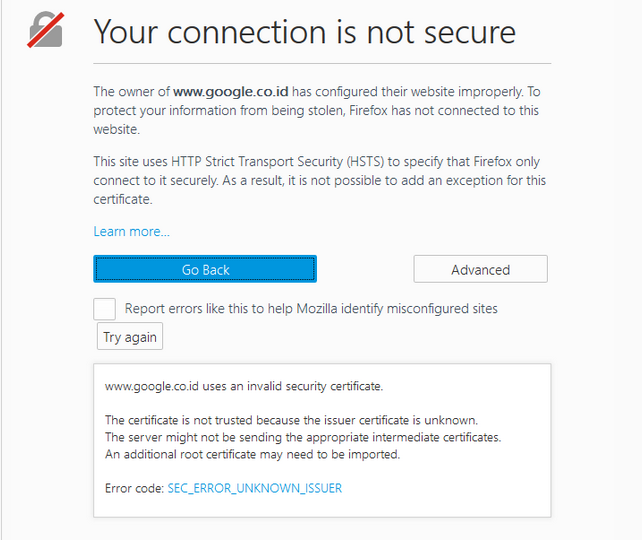The width and height of the screenshot is (642, 540).
Task: Click the Try again button
Action: point(130,337)
